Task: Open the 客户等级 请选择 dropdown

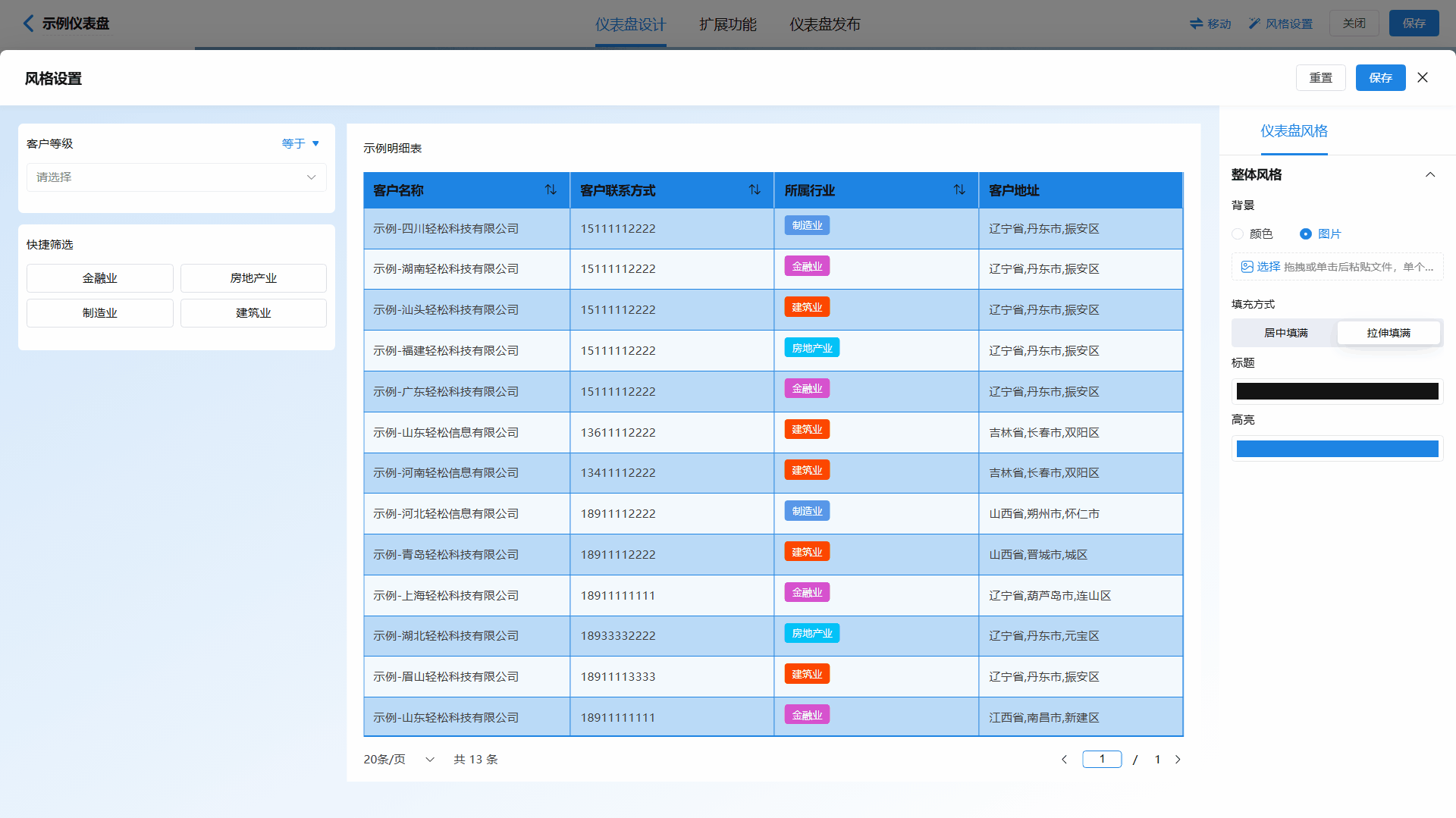Action: [176, 177]
